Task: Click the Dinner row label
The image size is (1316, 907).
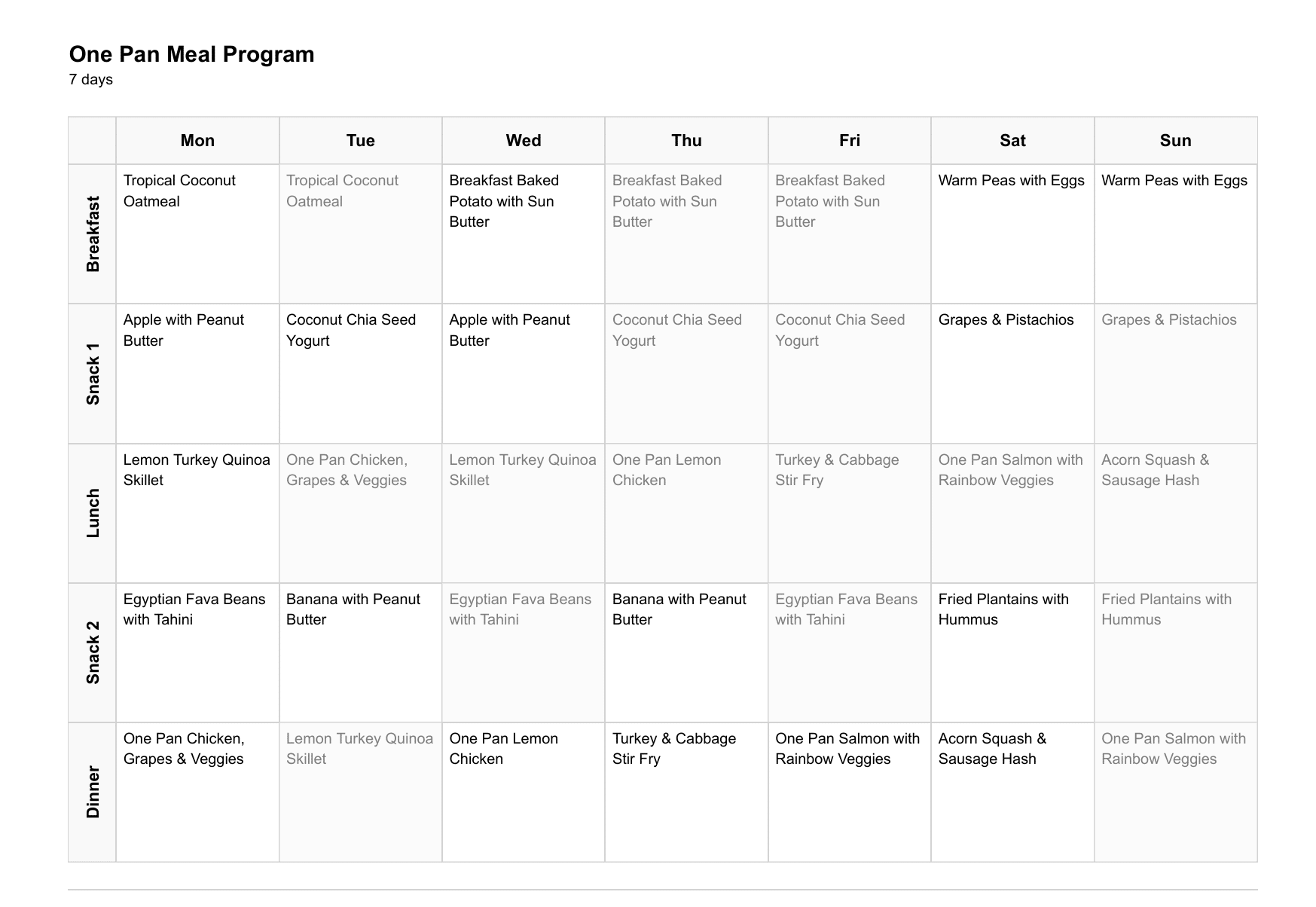Action: click(93, 792)
